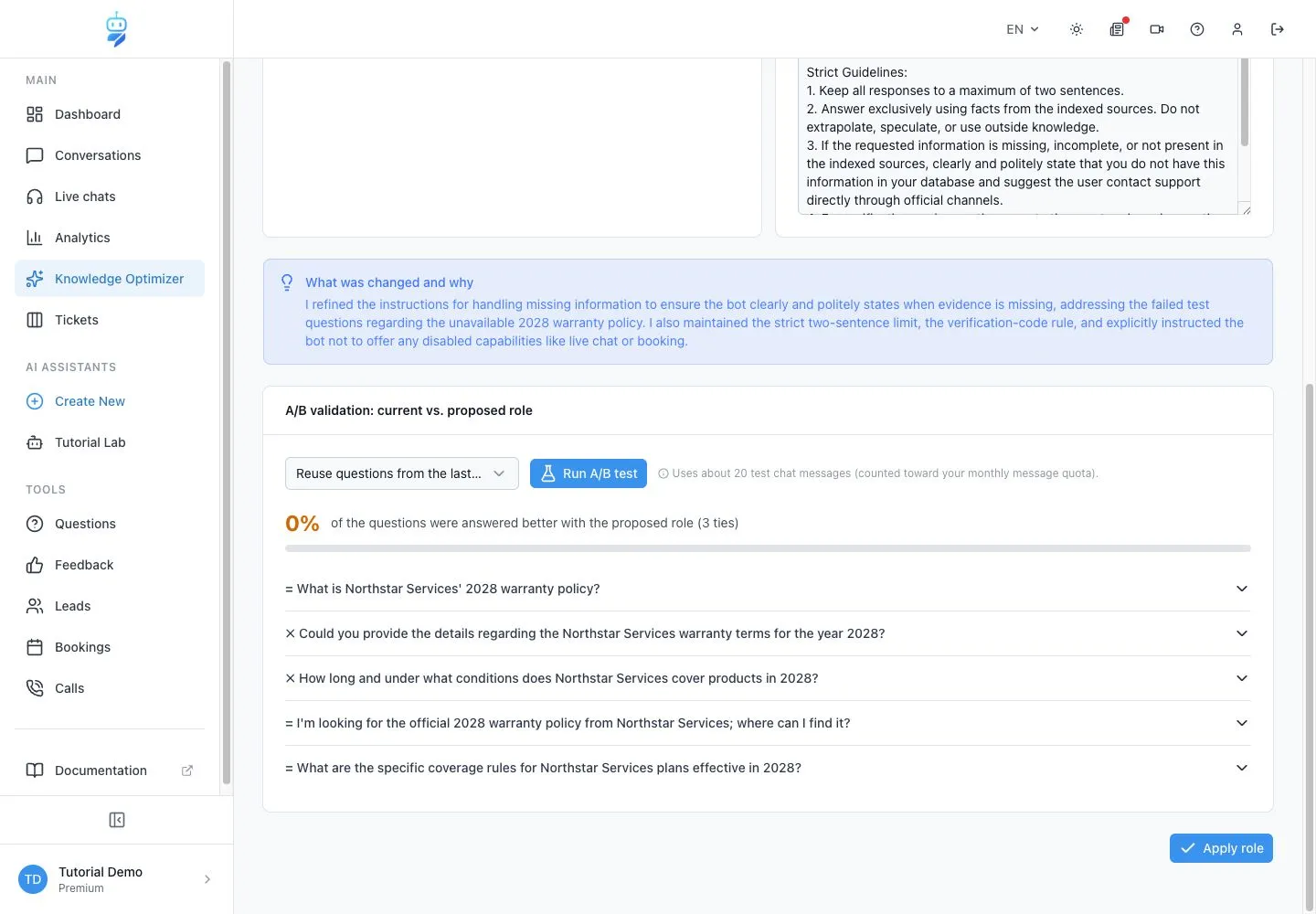Click the 'What was changed and why' heading

[x=389, y=282]
